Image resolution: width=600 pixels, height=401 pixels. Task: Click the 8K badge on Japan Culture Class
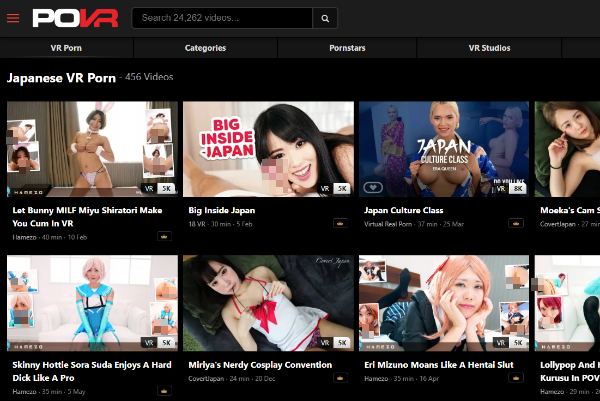point(517,187)
